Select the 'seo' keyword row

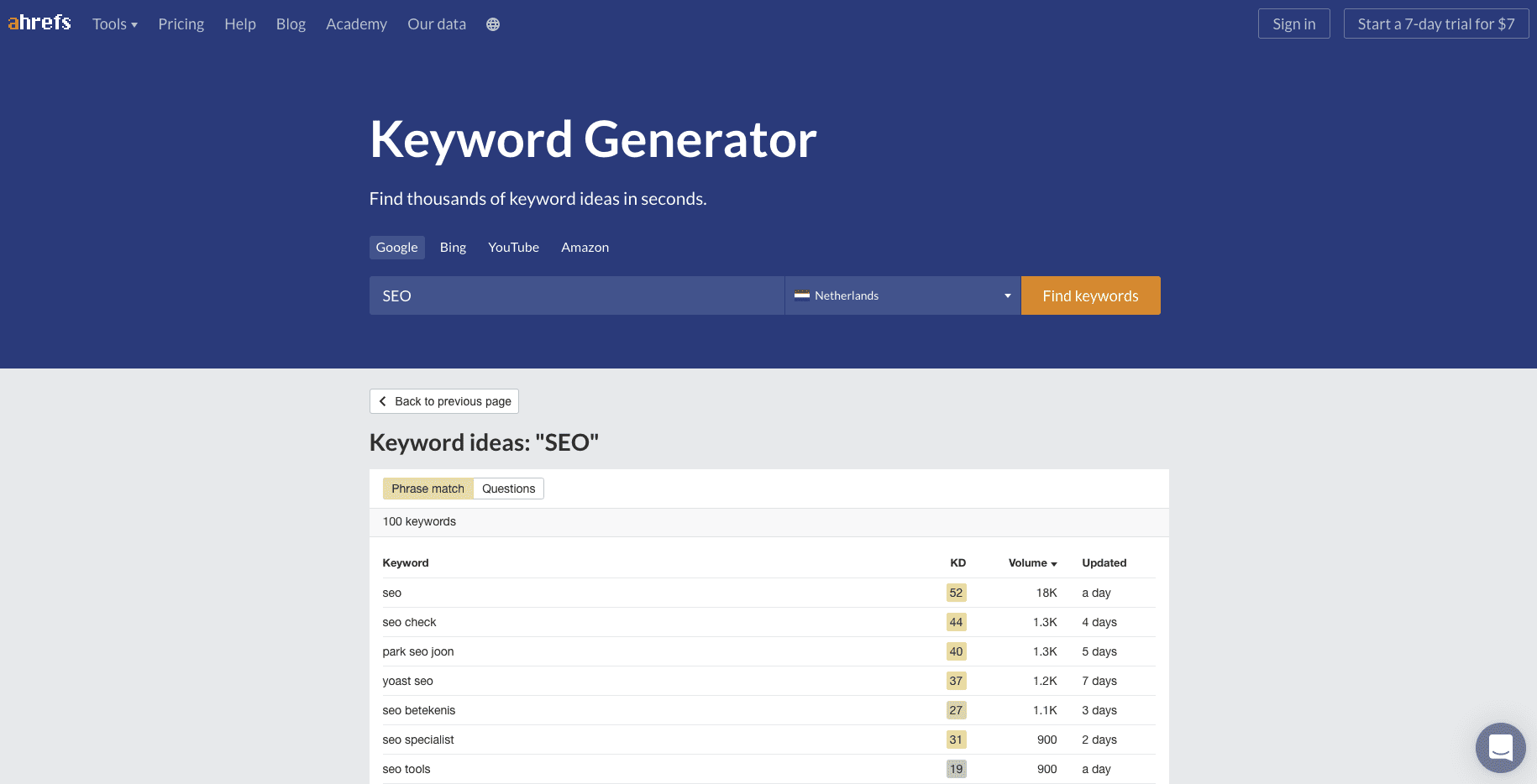pos(768,593)
